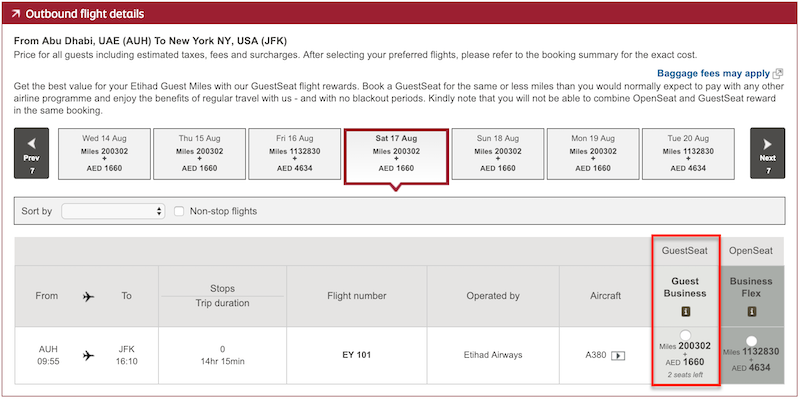
Task: Select Fri 16 Aug date tab
Action: [294, 154]
